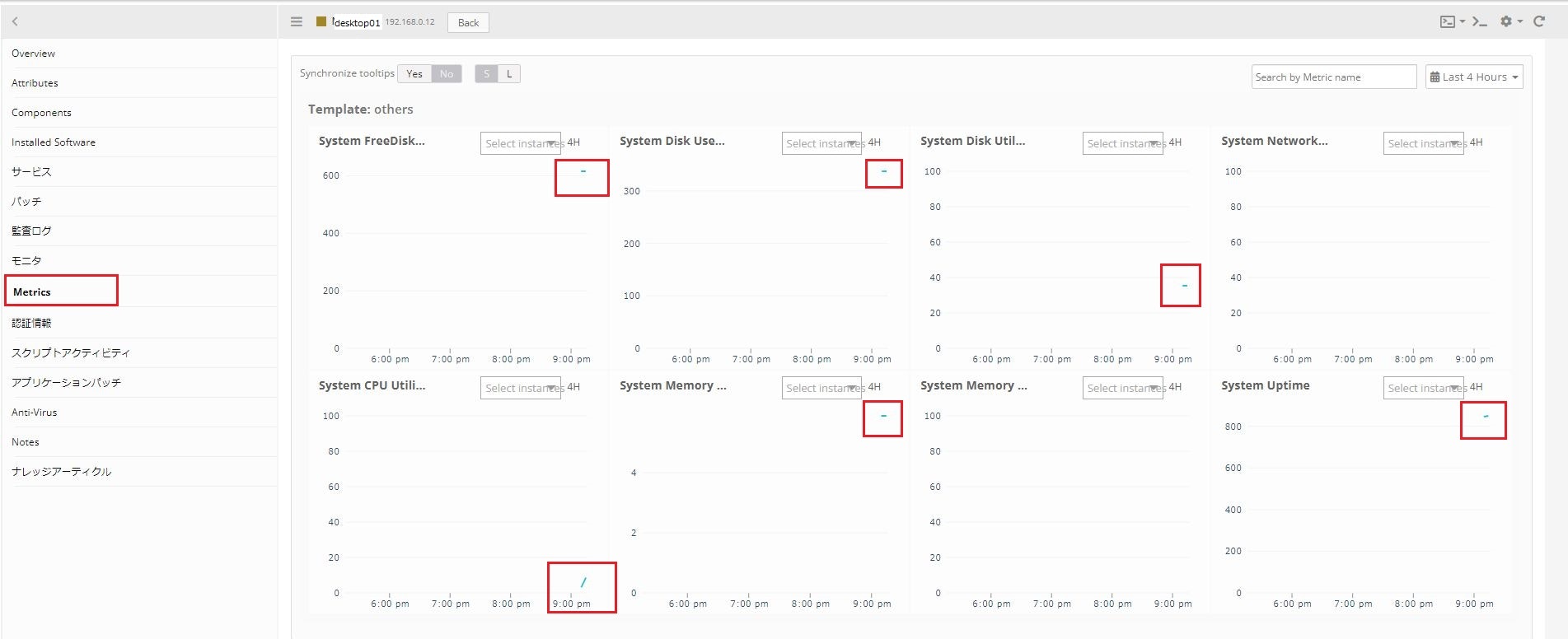
Task: Open Installed Software in sidebar
Action: pyautogui.click(x=54, y=142)
